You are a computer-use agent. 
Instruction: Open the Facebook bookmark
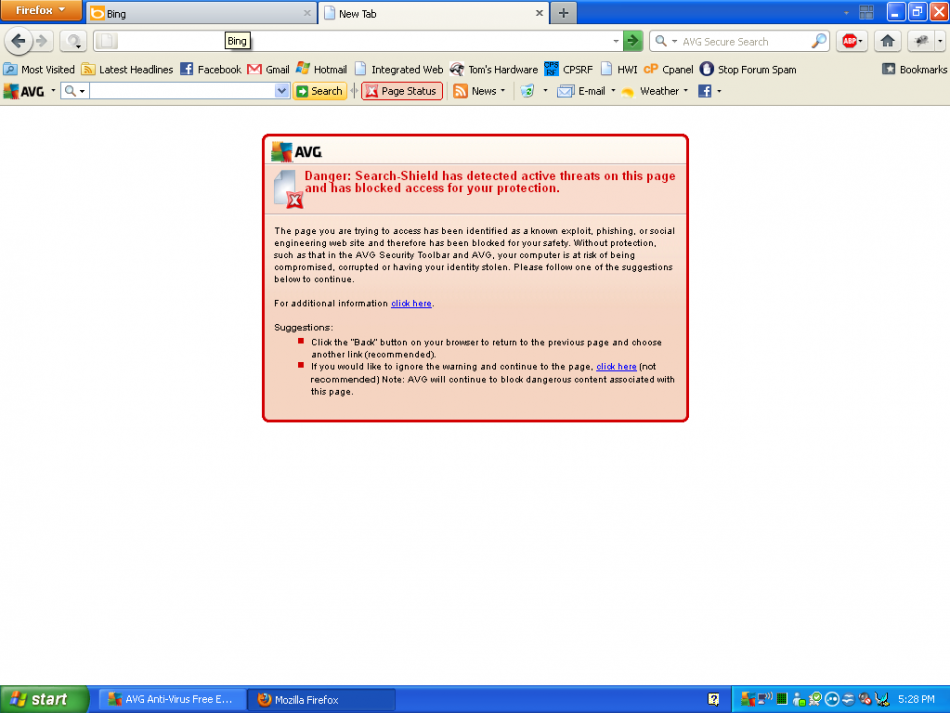[211, 70]
